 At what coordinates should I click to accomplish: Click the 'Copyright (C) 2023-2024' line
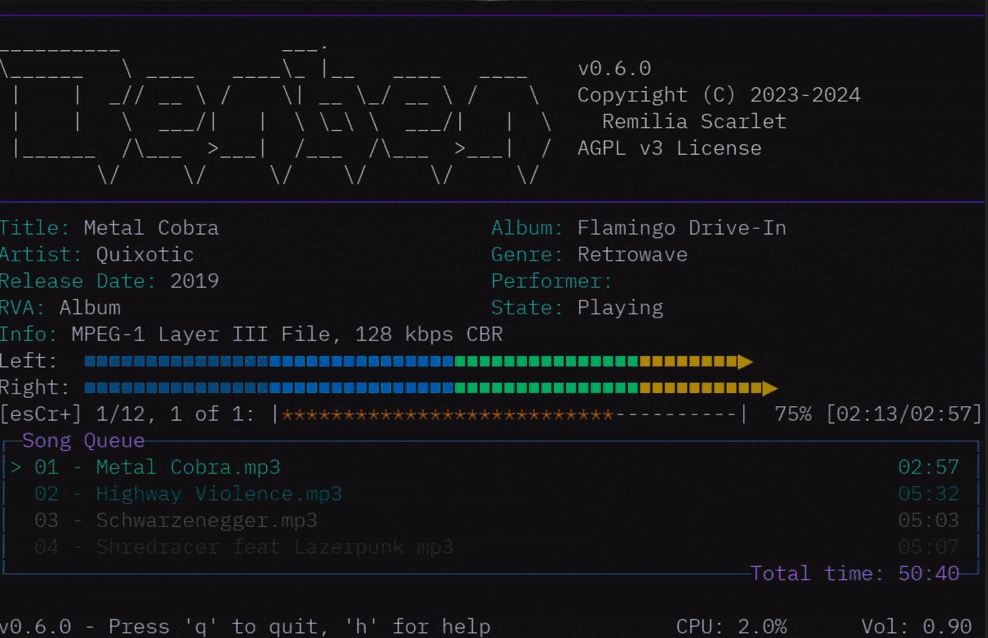718,95
